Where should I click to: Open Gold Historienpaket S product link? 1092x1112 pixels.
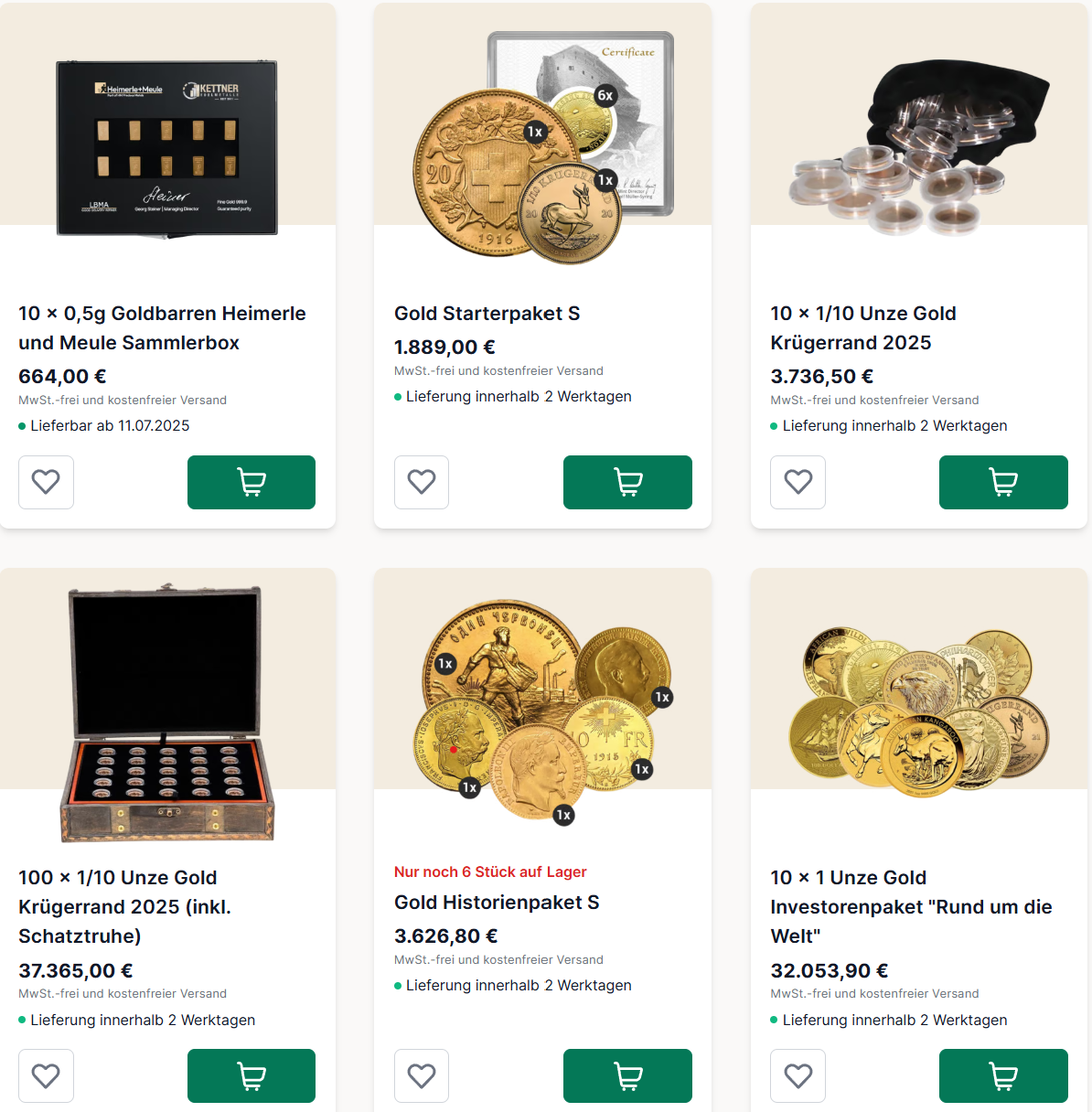tap(497, 903)
